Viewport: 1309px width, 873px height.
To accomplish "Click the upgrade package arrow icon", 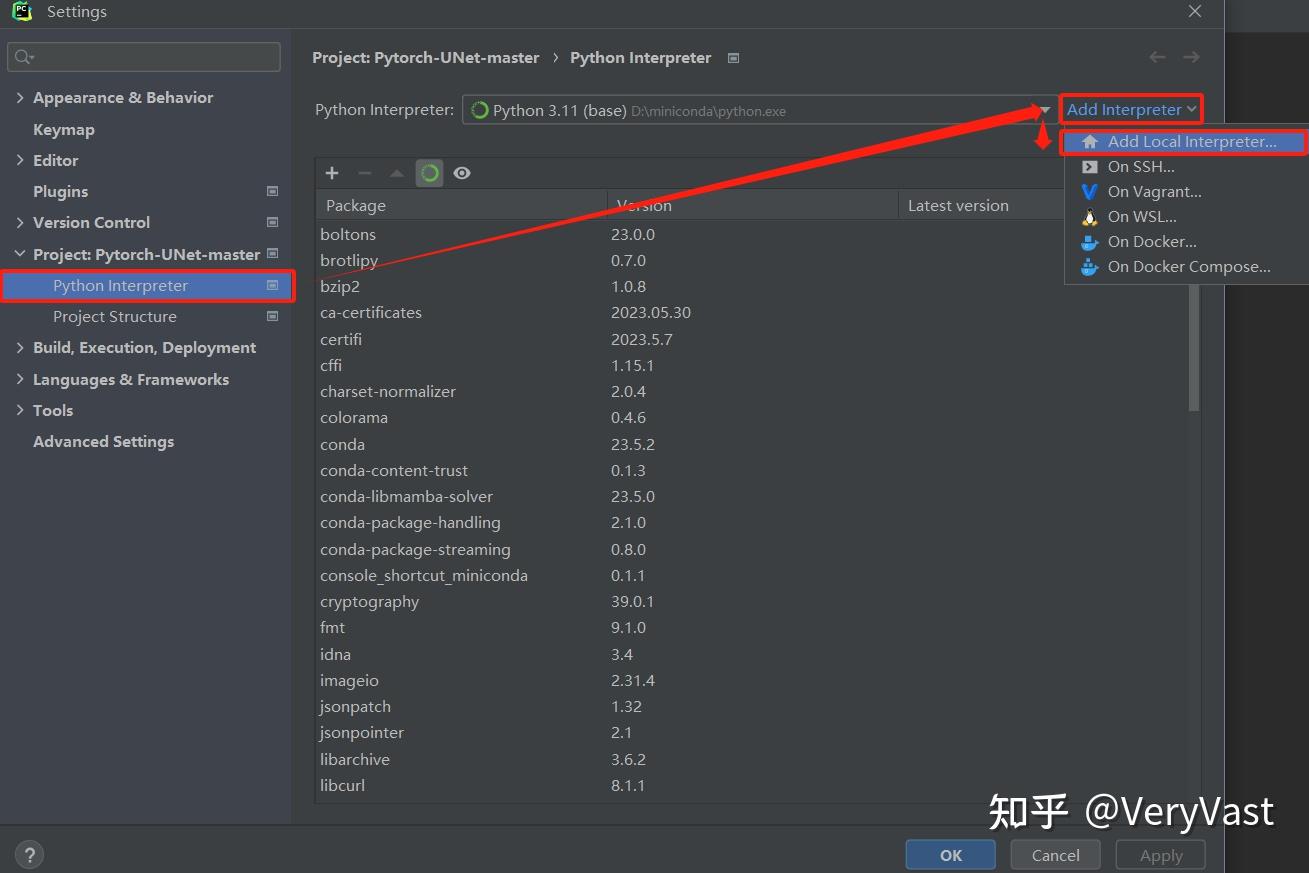I will point(394,172).
